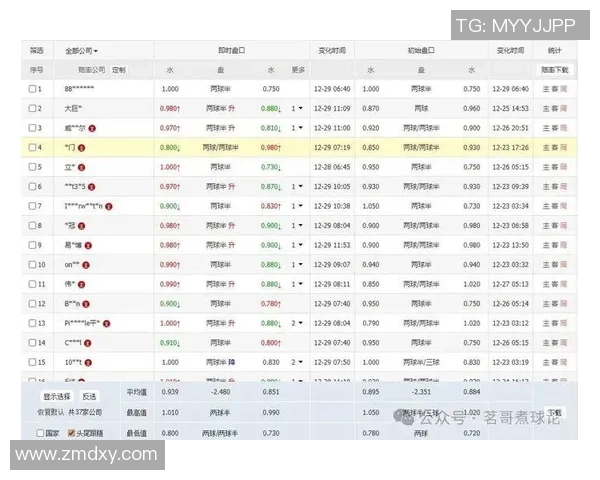Enable the 国家 checkbox
The width and height of the screenshot is (600, 480).
tap(40, 433)
